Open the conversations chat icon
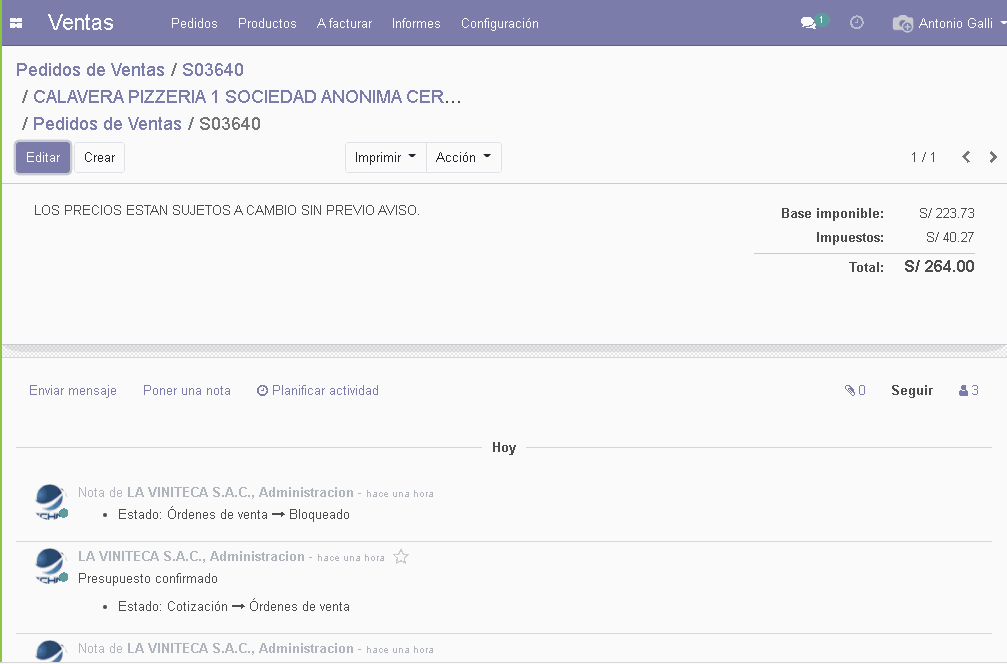Screen dimensions: 1007x664 809,23
